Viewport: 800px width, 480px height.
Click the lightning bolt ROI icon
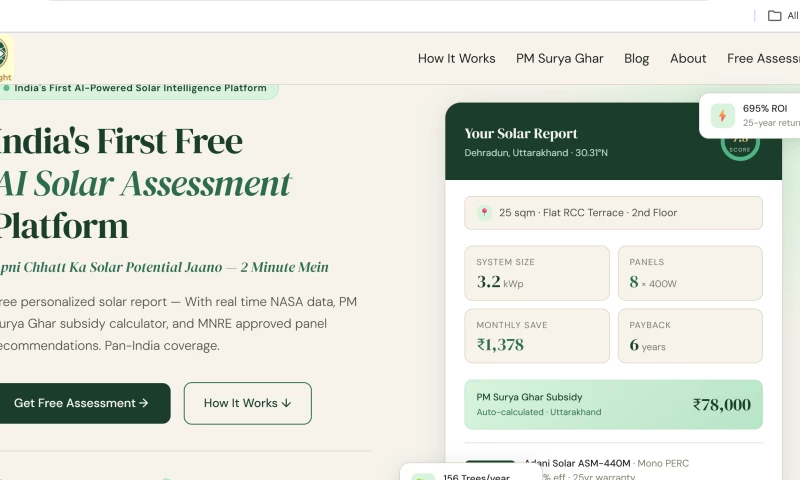[722, 115]
